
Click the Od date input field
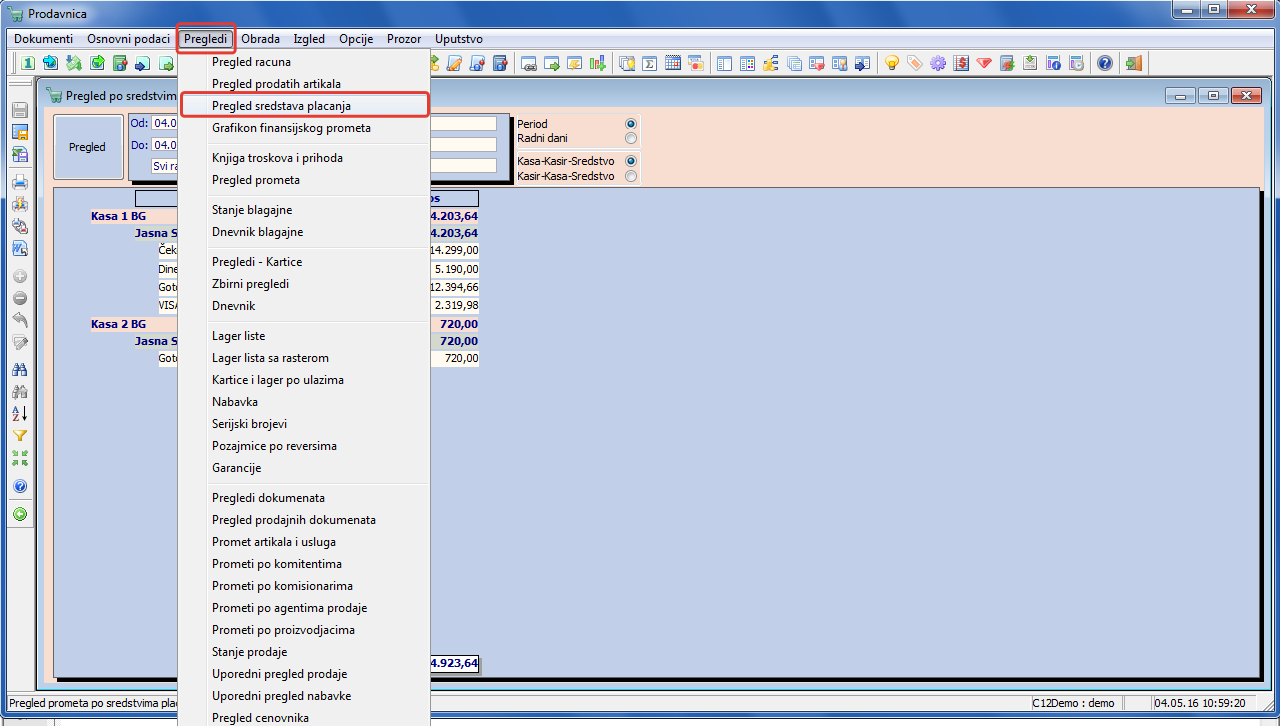(x=164, y=123)
